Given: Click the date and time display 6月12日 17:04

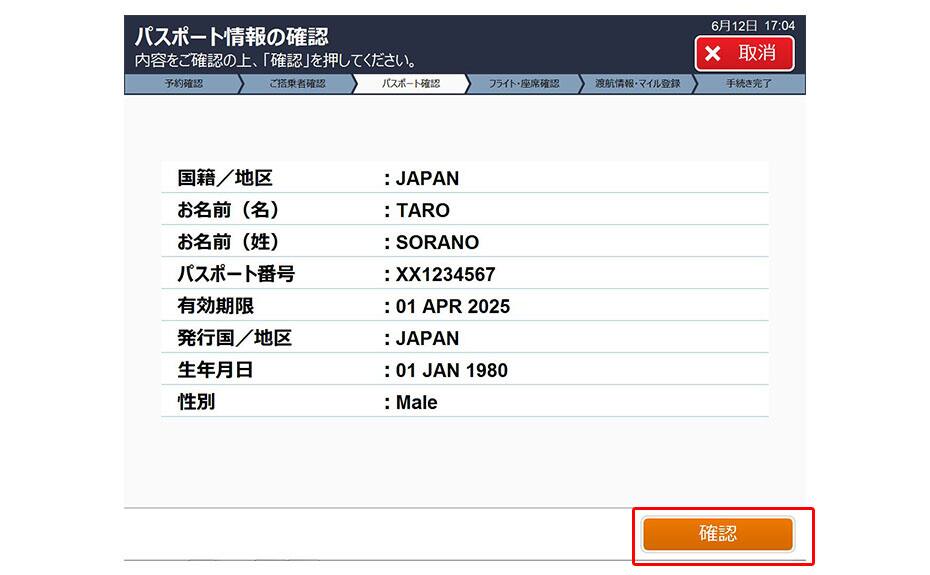Looking at the screenshot, I should pyautogui.click(x=752, y=25).
